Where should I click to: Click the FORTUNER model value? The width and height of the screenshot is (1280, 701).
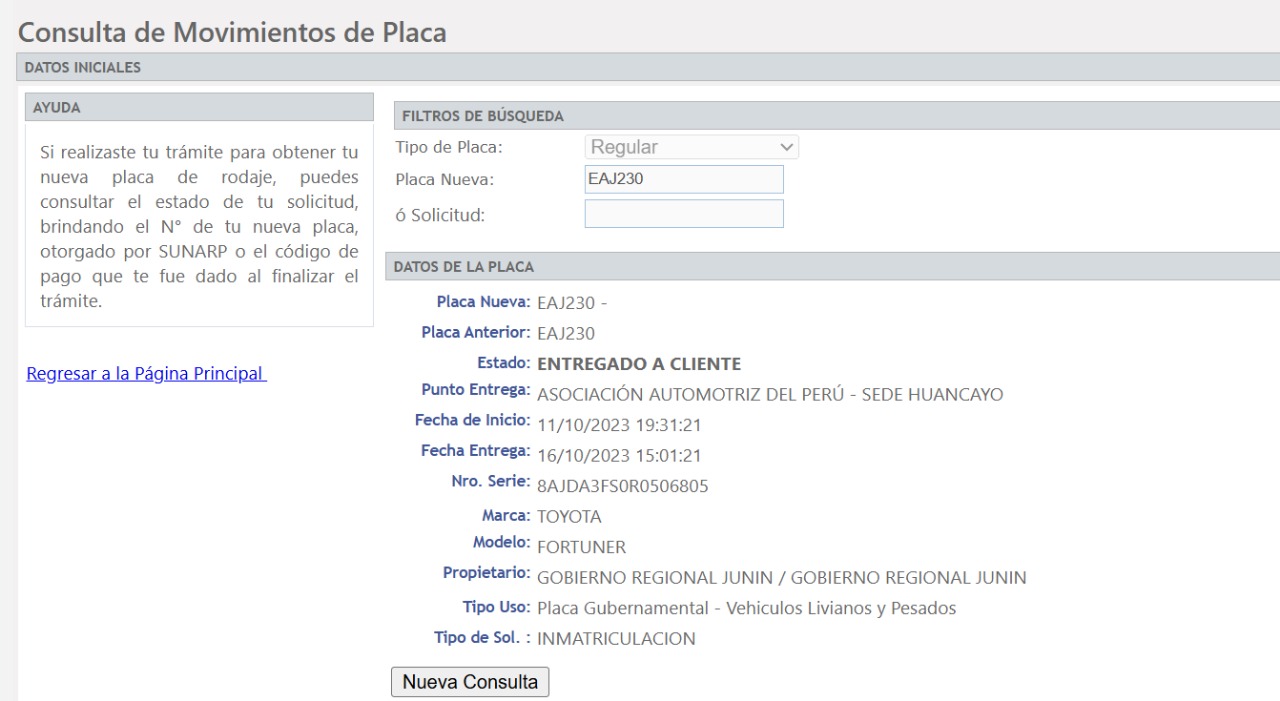pyautogui.click(x=581, y=547)
